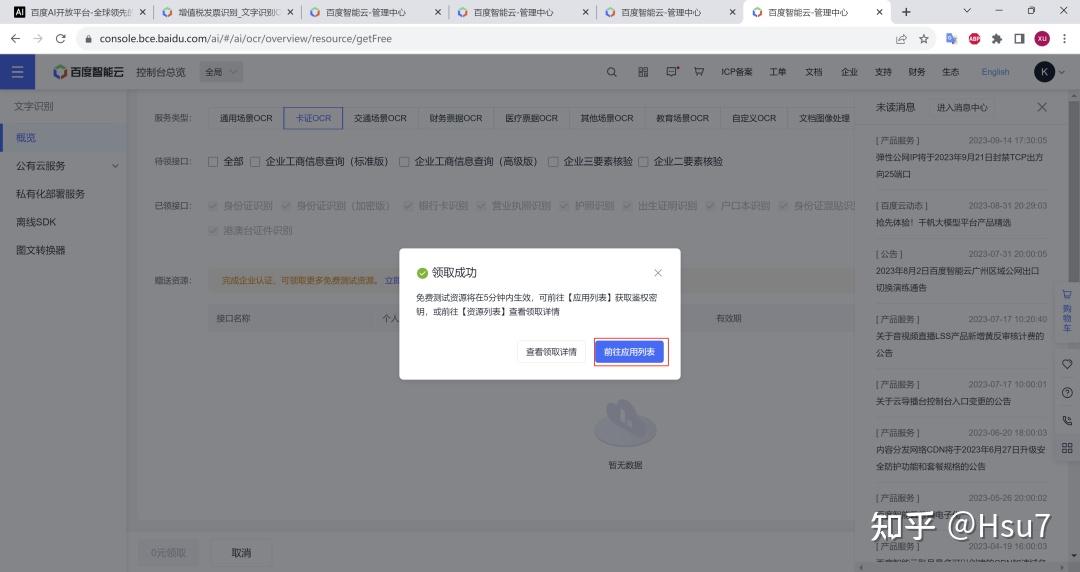The image size is (1080, 572).
Task: Open the hamburger menu in console header
Action: (17, 72)
